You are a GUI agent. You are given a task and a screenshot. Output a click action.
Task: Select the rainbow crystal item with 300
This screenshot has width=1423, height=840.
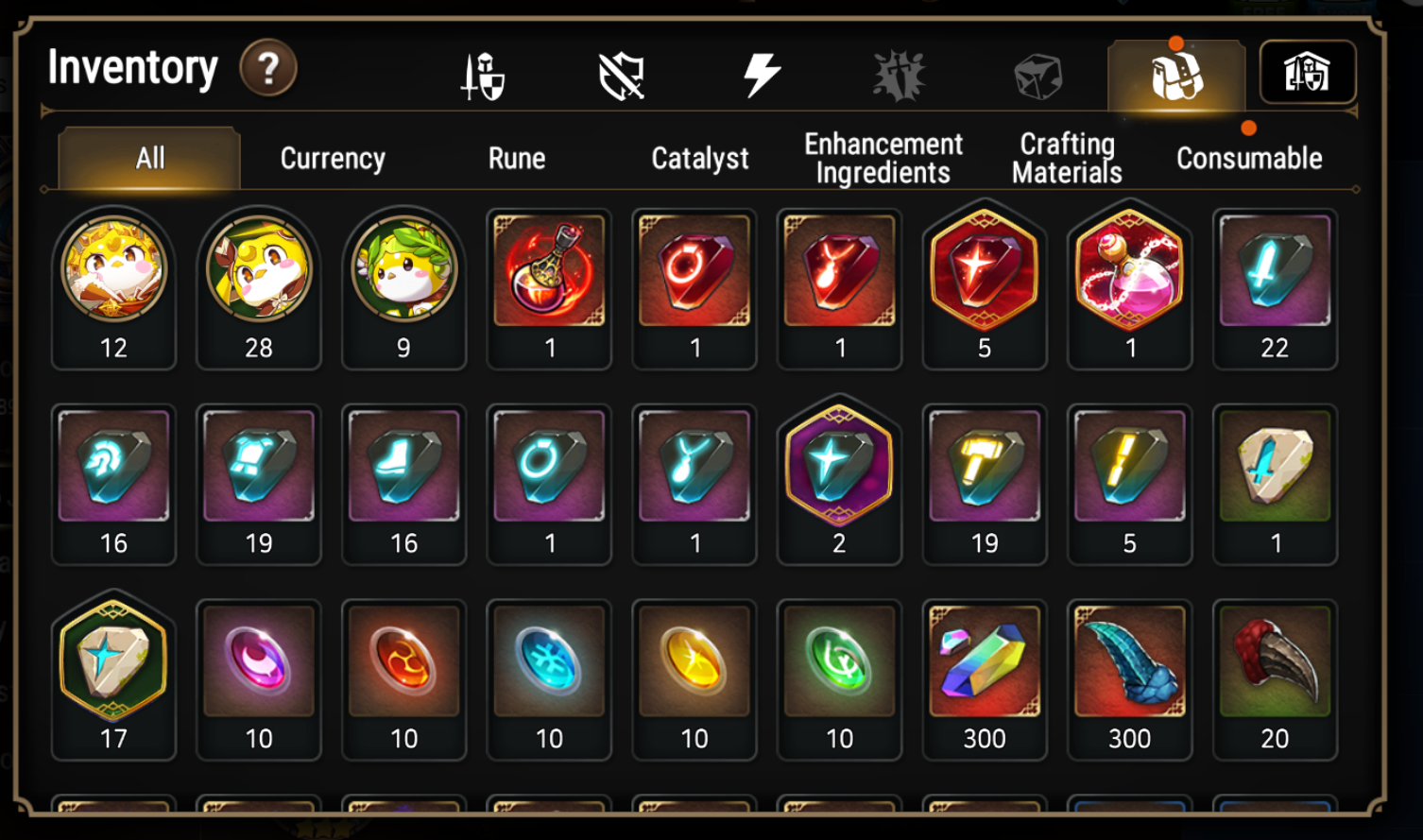pyautogui.click(x=985, y=680)
